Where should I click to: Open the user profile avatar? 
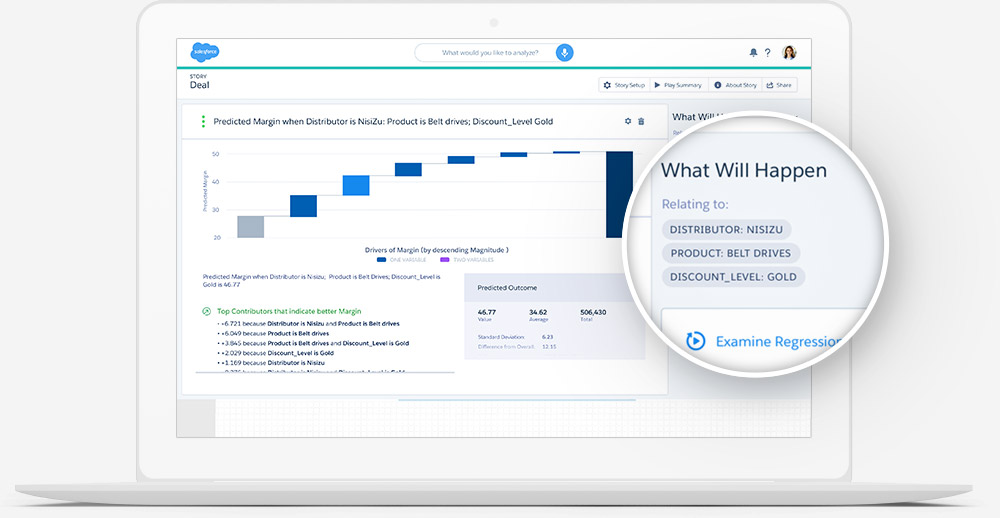(789, 53)
